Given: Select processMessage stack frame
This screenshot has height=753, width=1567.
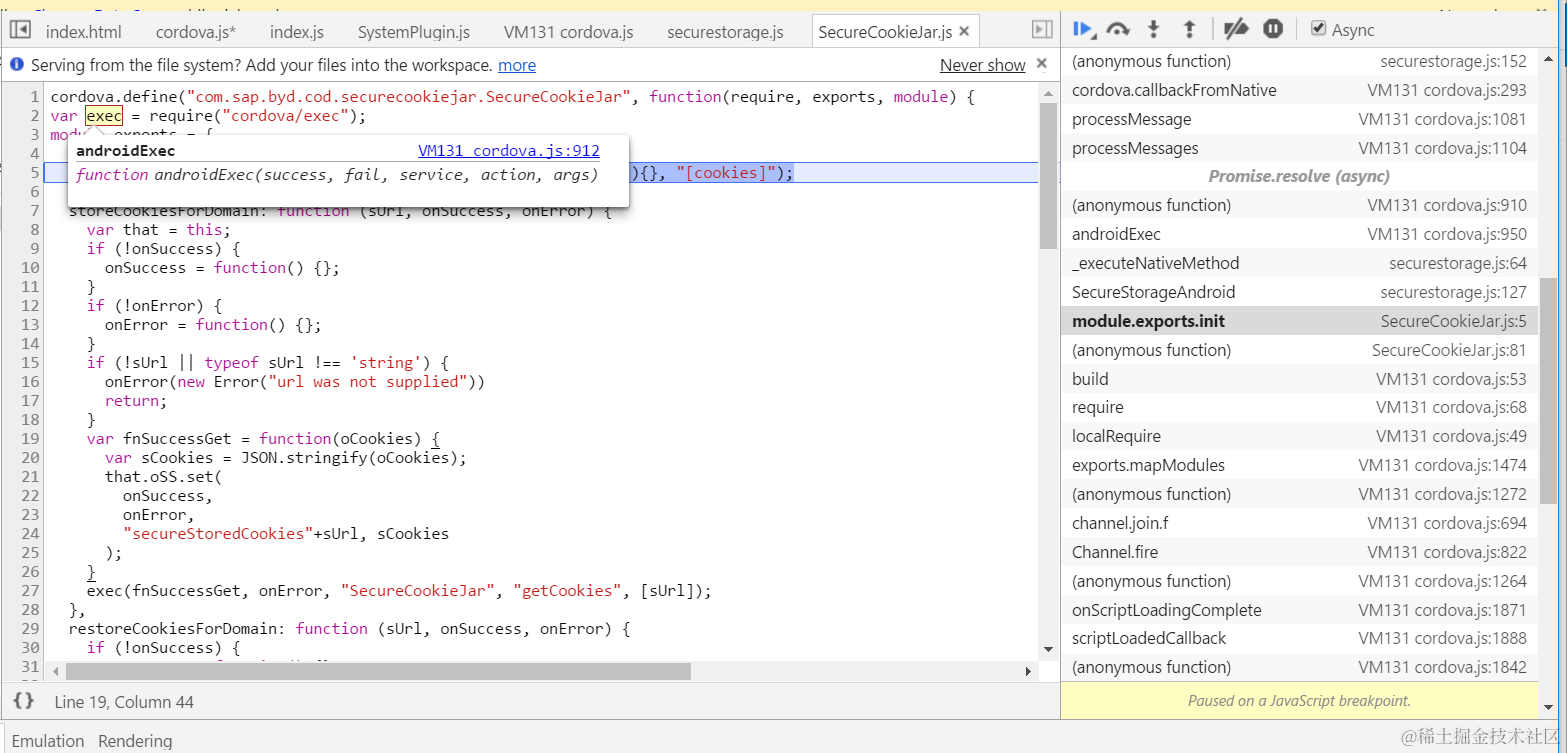Looking at the screenshot, I should pyautogui.click(x=1299, y=119).
